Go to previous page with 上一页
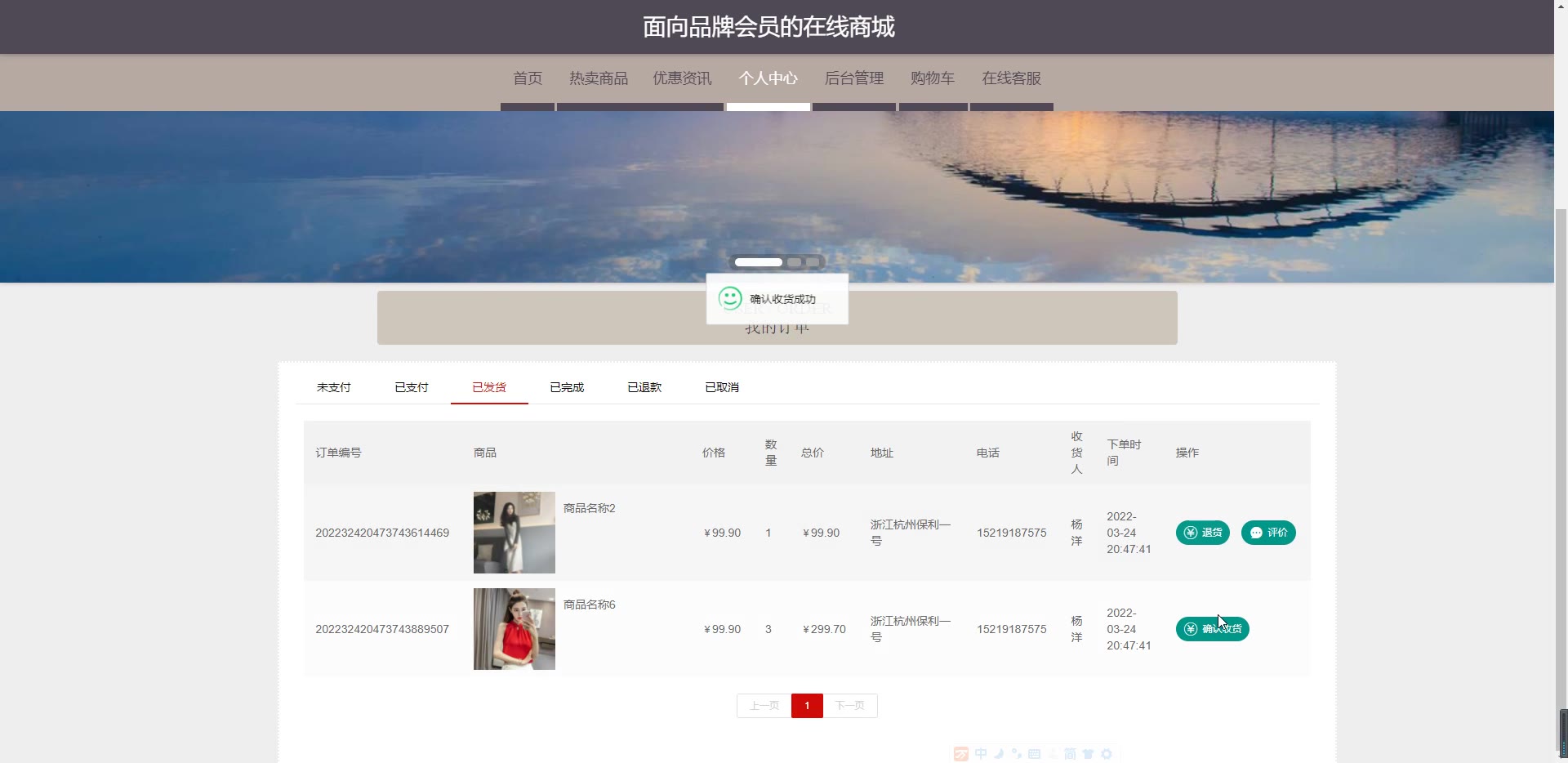The image size is (1568, 763). click(764, 706)
